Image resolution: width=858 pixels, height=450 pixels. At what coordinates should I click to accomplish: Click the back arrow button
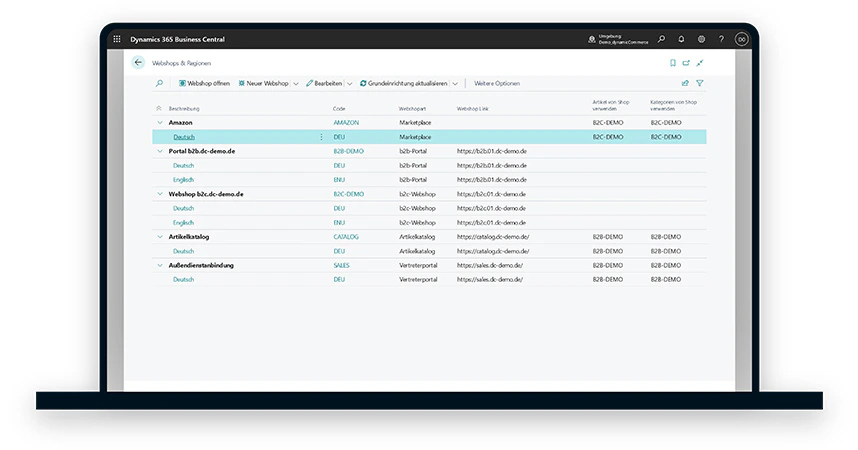tap(138, 63)
